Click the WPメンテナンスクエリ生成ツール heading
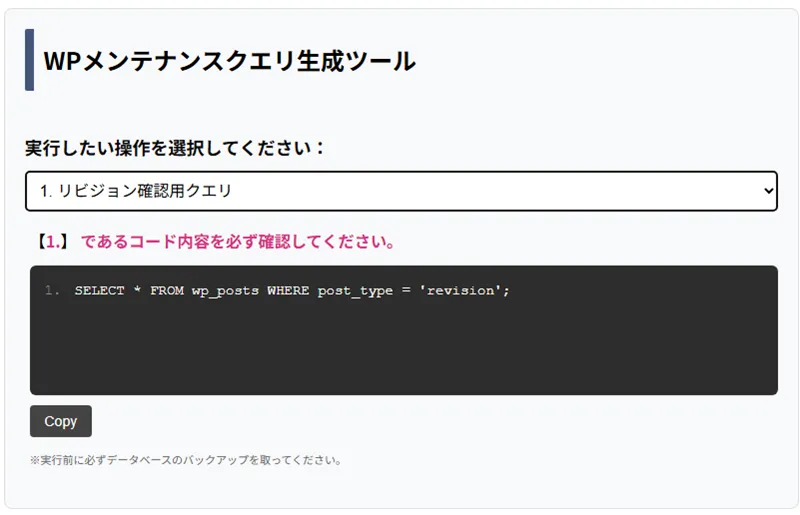The height and width of the screenshot is (515, 800). pyautogui.click(x=229, y=61)
